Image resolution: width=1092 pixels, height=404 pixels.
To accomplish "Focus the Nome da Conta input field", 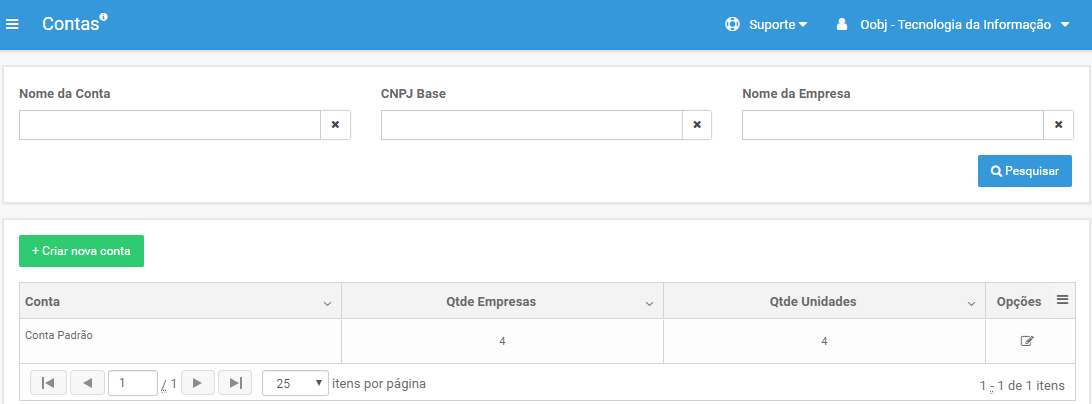I will coord(169,125).
